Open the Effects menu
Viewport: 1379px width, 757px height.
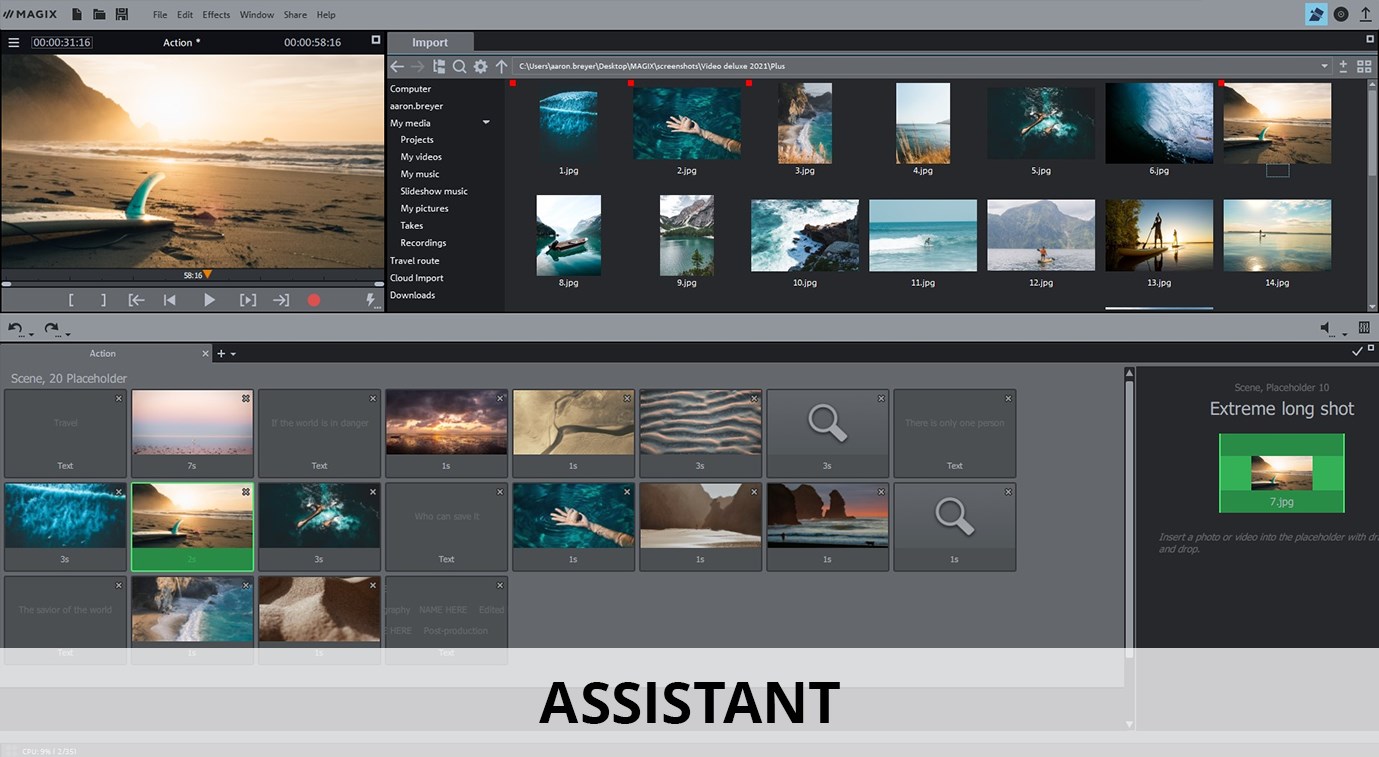pos(216,15)
